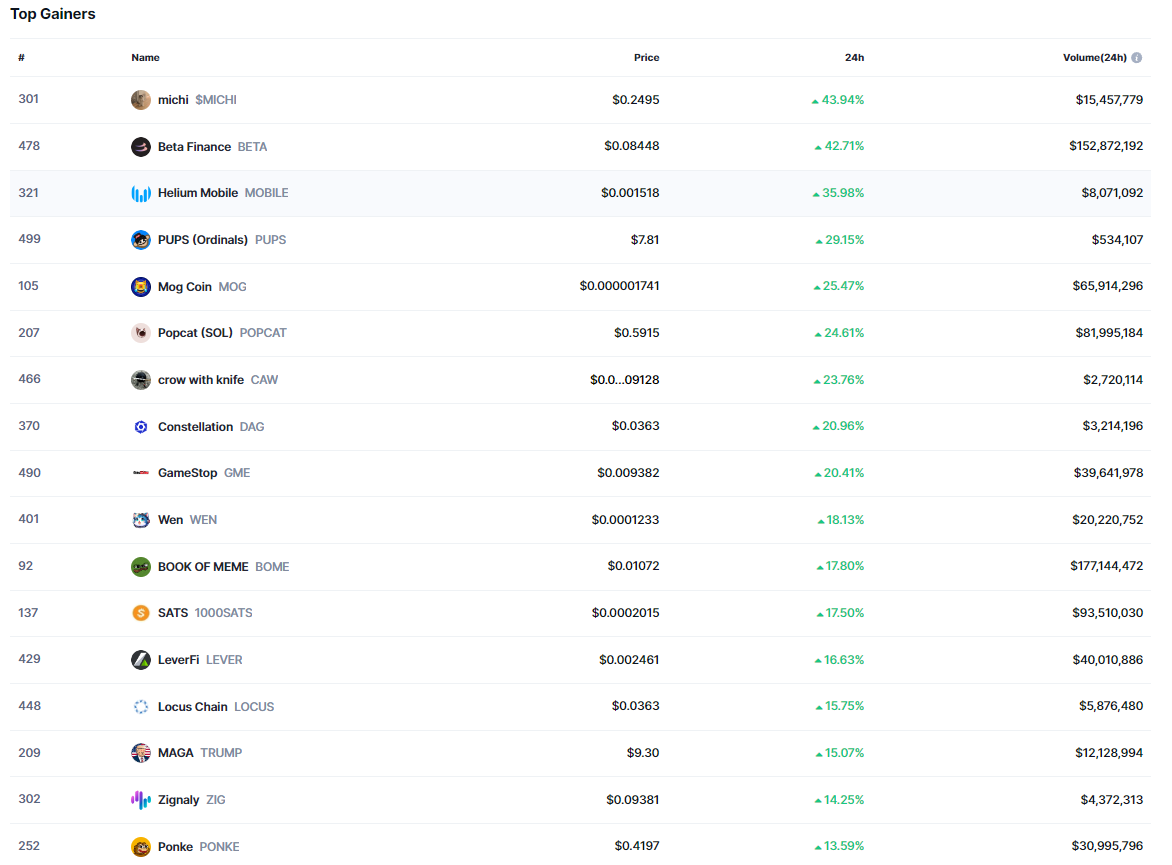
Task: Open the crow with knife link
Action: coord(201,380)
